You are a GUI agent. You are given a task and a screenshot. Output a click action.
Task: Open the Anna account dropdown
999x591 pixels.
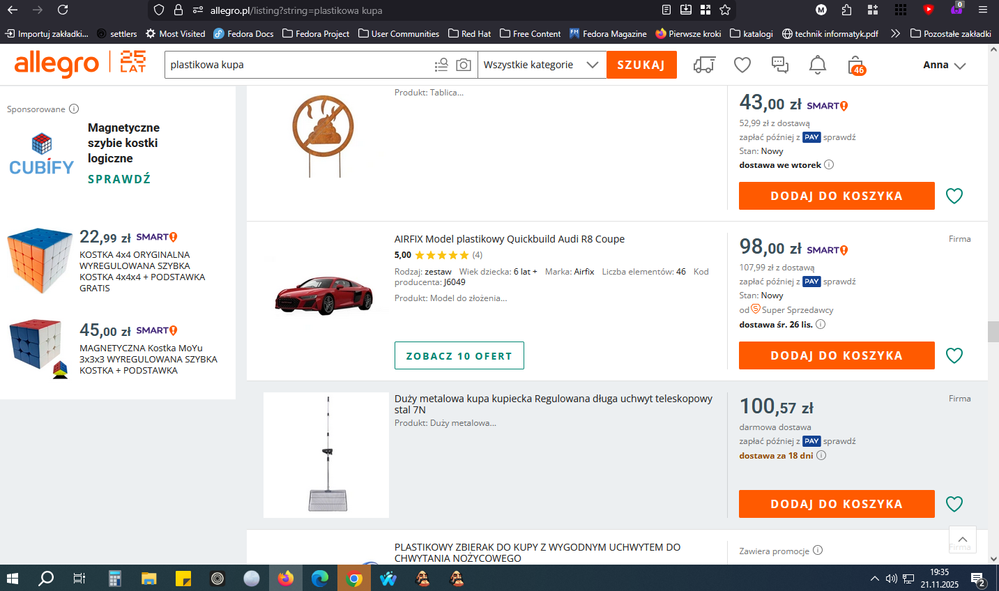pos(944,65)
